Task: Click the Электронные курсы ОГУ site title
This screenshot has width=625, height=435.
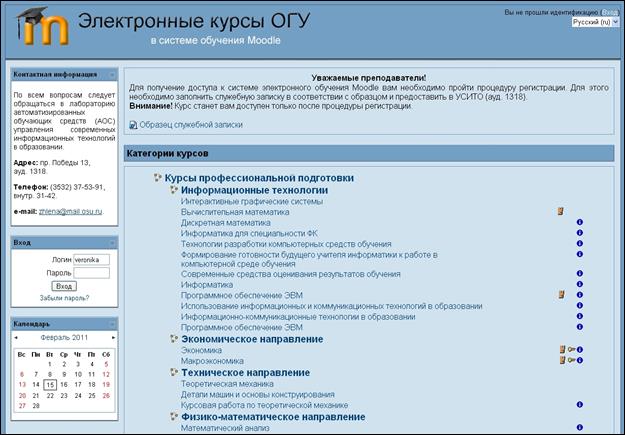Action: click(x=194, y=21)
